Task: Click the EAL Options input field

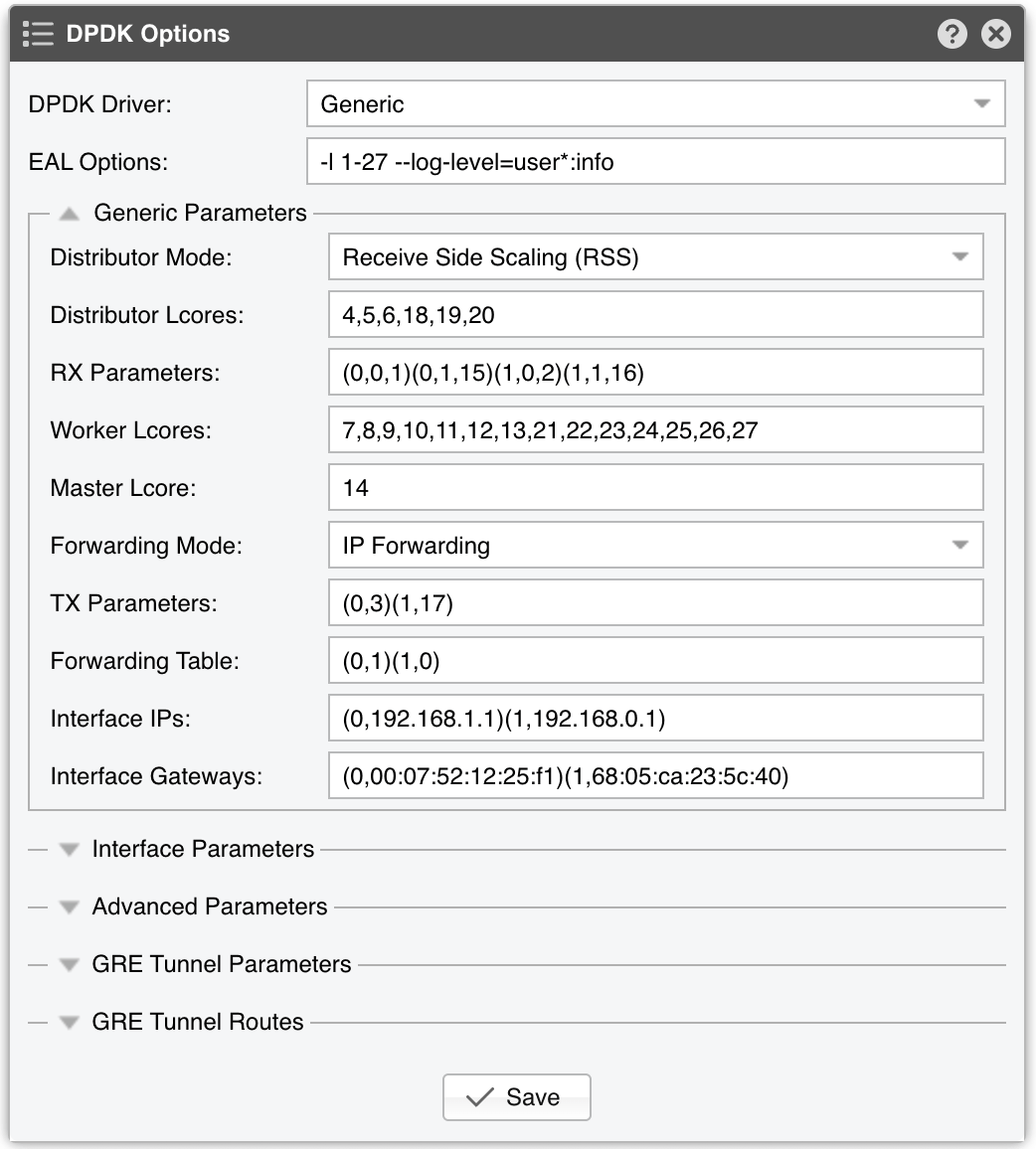Action: coord(655,161)
